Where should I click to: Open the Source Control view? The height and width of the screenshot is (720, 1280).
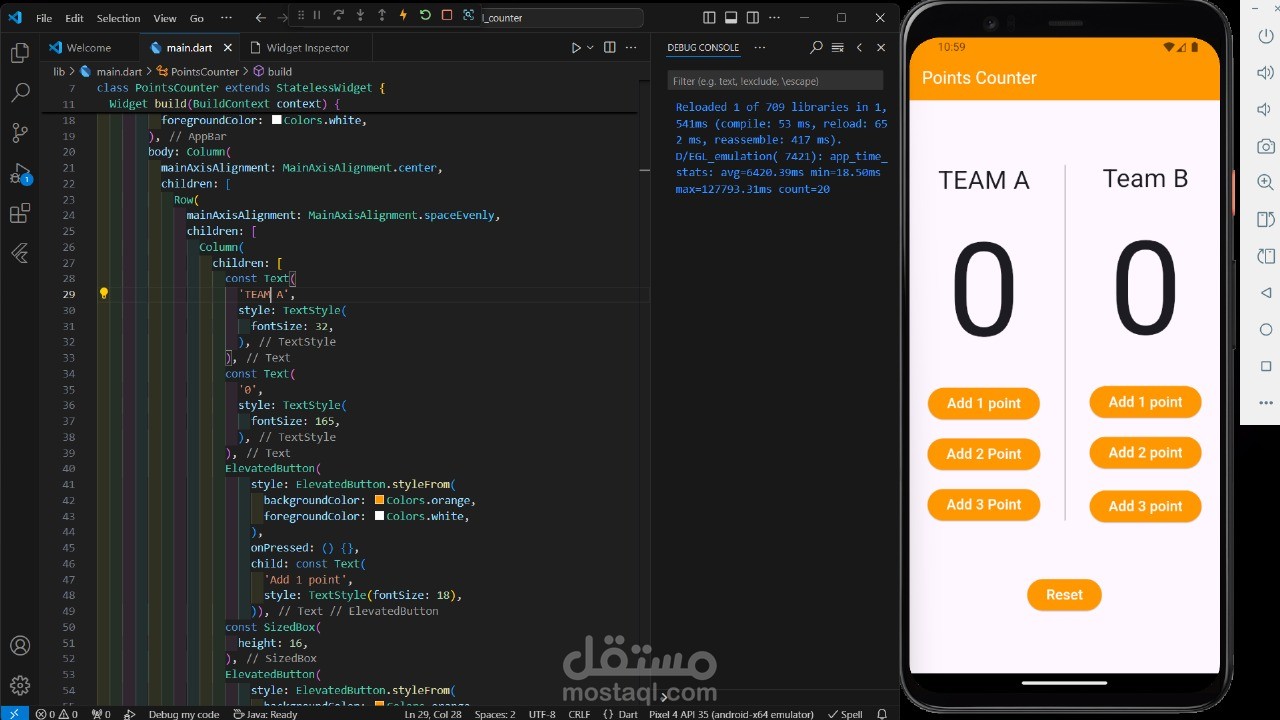pyautogui.click(x=20, y=133)
